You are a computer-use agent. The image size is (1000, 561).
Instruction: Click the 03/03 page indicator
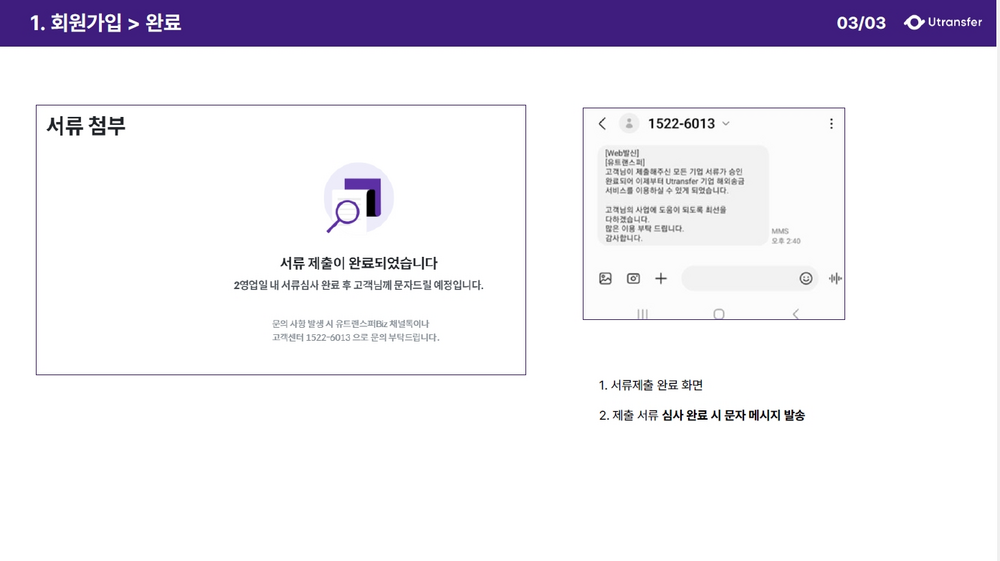861,23
